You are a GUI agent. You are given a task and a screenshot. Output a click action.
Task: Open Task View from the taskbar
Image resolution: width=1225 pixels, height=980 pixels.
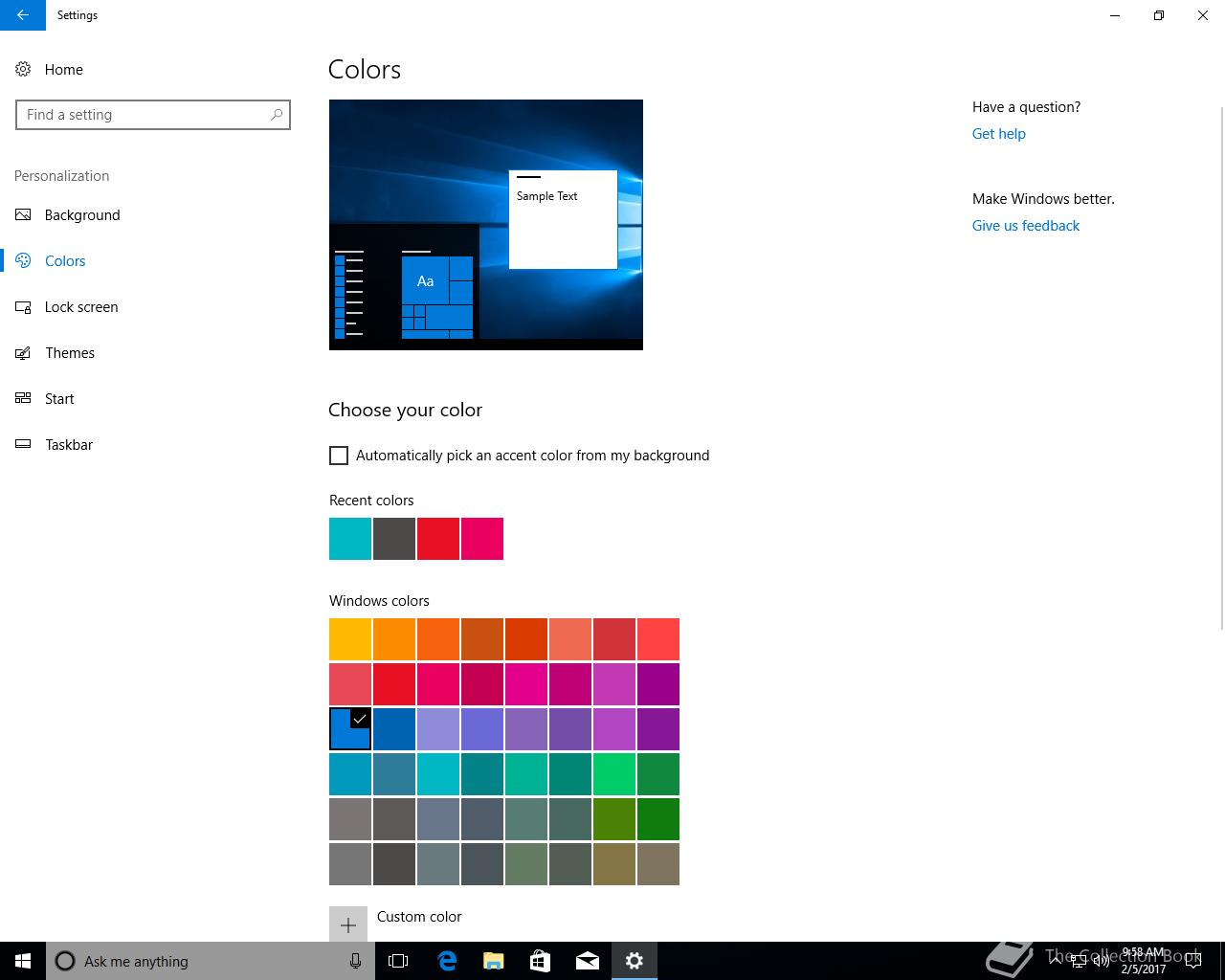[398, 961]
